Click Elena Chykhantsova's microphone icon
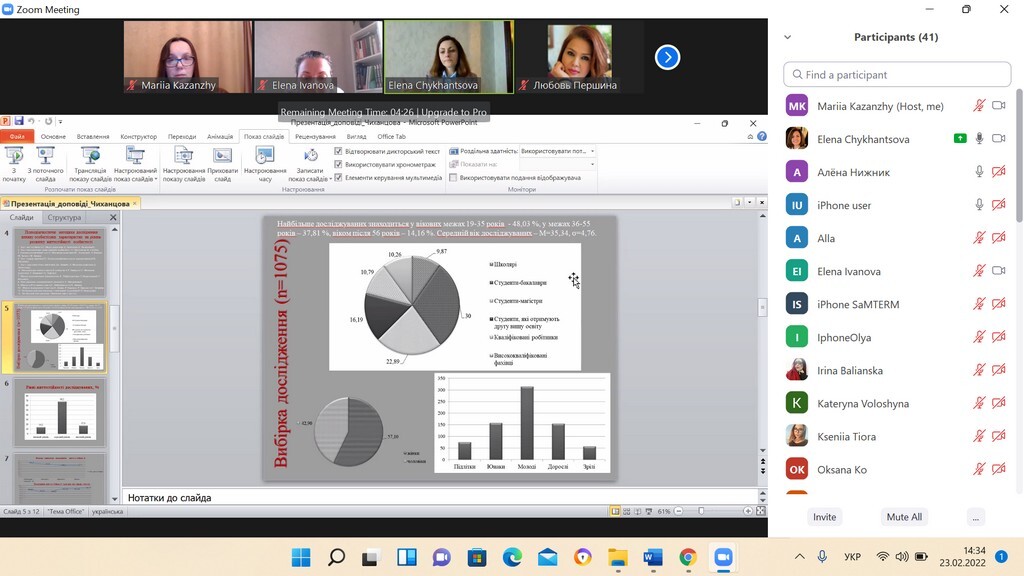Image resolution: width=1024 pixels, height=576 pixels. click(x=980, y=139)
